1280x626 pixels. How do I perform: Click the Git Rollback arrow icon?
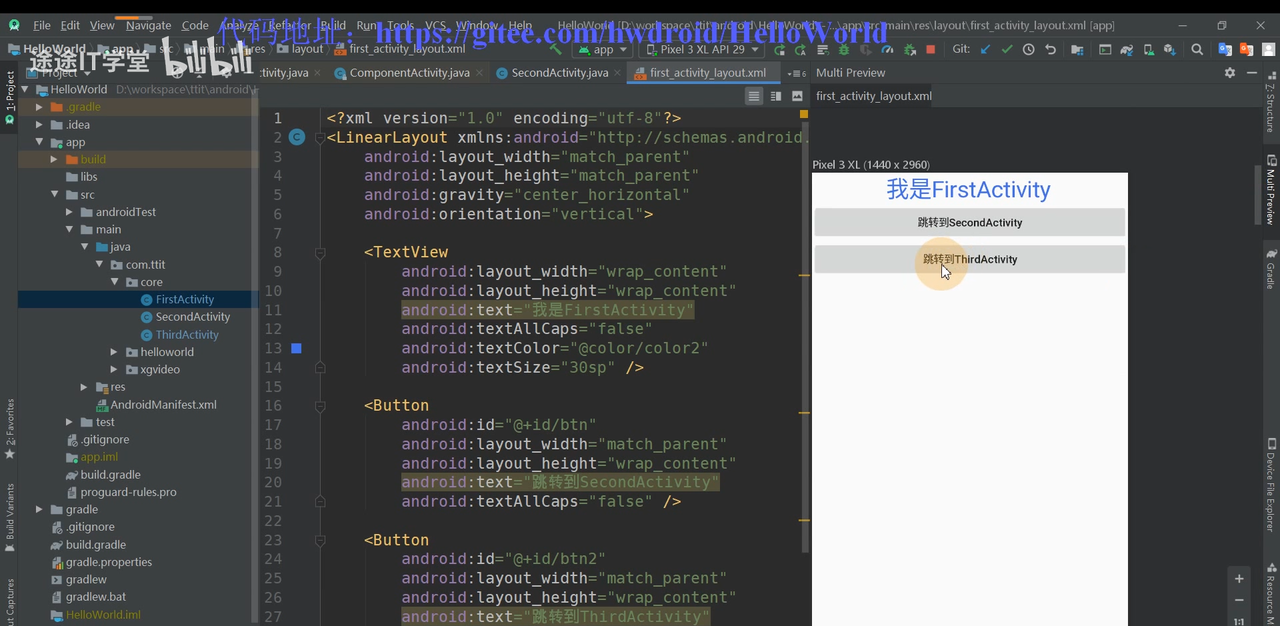1050,49
